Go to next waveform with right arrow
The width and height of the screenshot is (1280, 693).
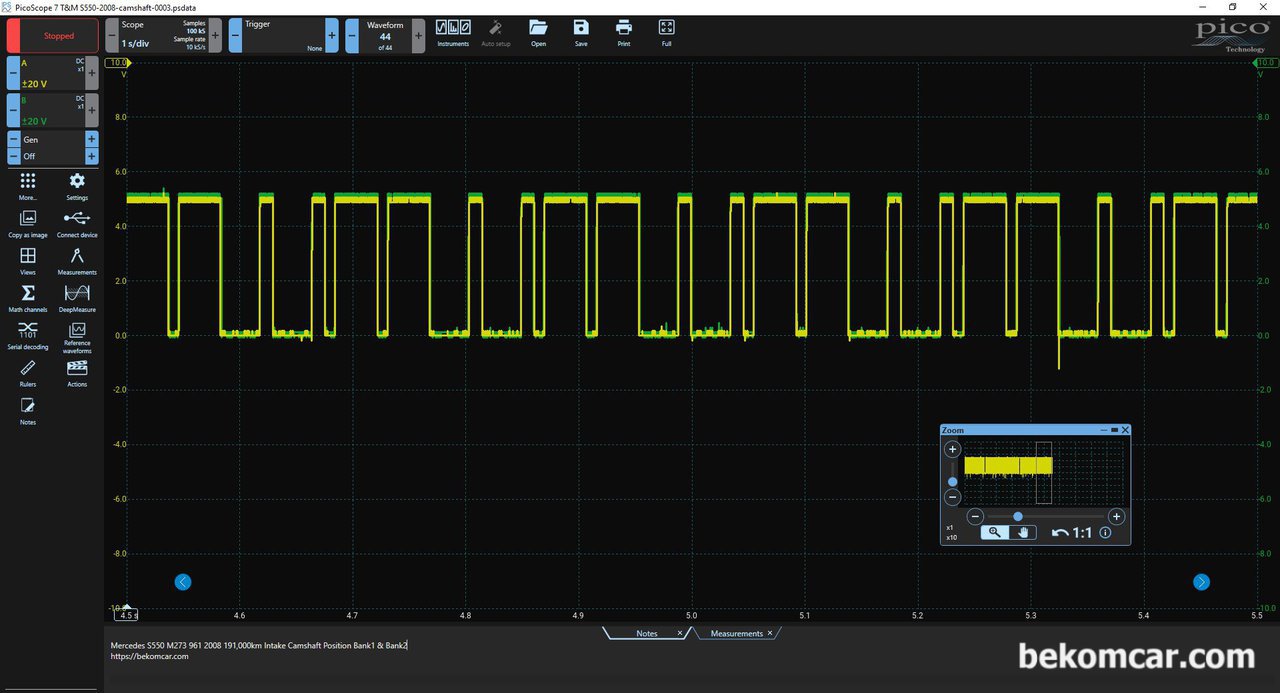pyautogui.click(x=1201, y=582)
